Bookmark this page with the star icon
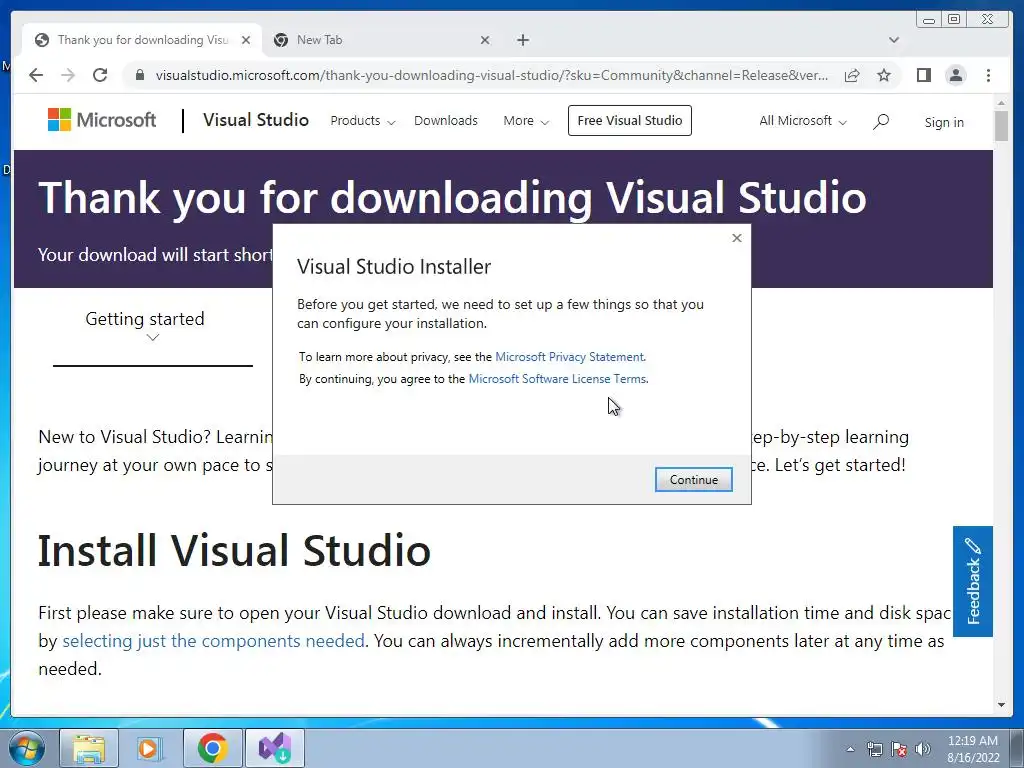This screenshot has height=768, width=1024. coord(884,75)
